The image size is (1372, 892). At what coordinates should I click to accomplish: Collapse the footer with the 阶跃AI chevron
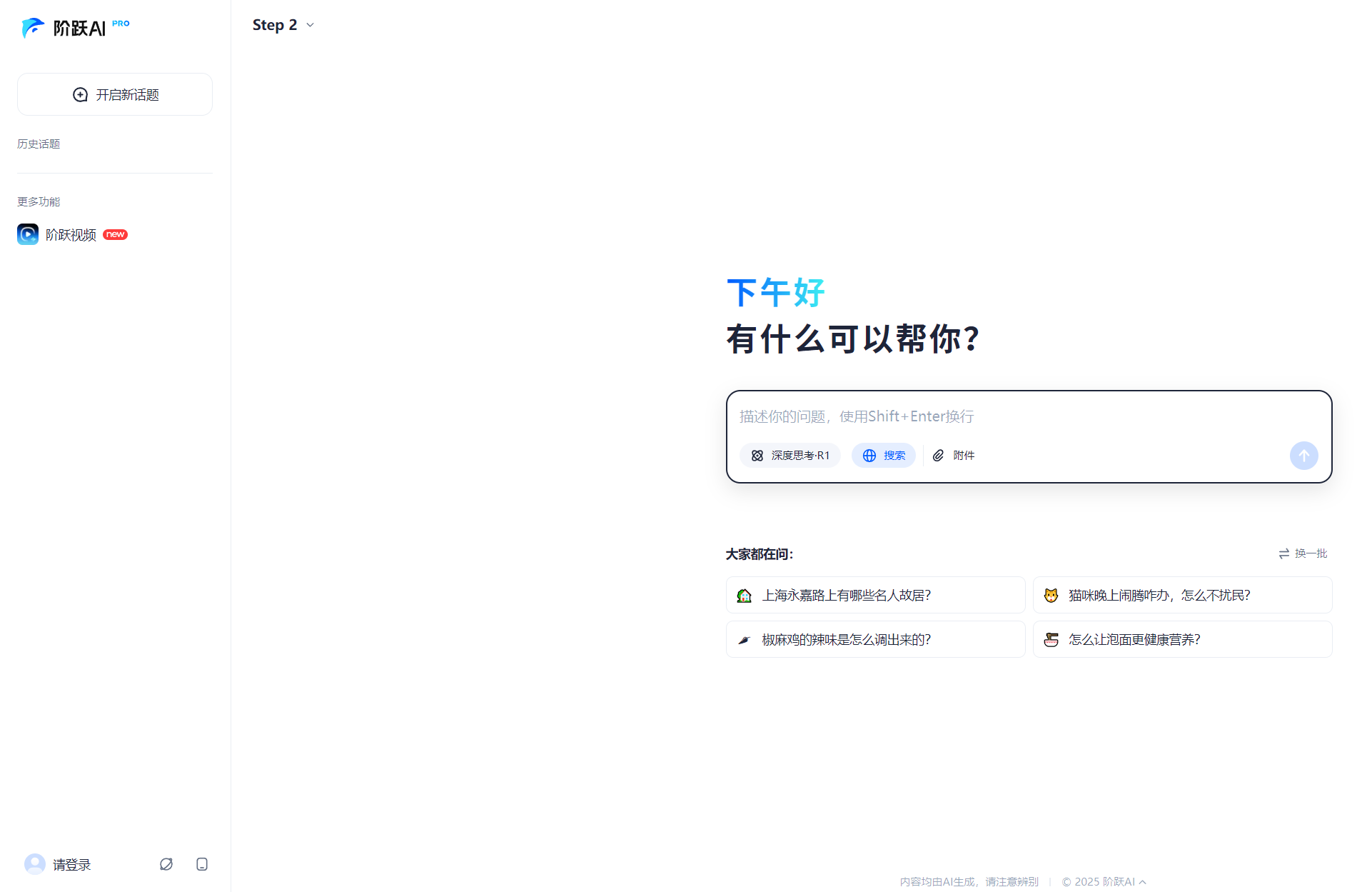[1141, 882]
